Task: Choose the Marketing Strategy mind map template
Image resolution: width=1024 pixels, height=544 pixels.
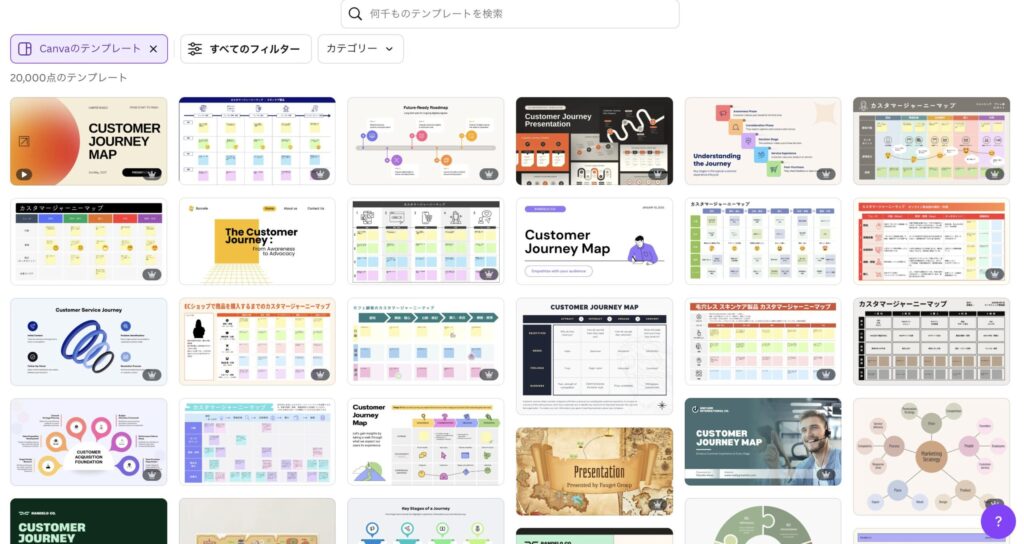Action: coord(931,456)
